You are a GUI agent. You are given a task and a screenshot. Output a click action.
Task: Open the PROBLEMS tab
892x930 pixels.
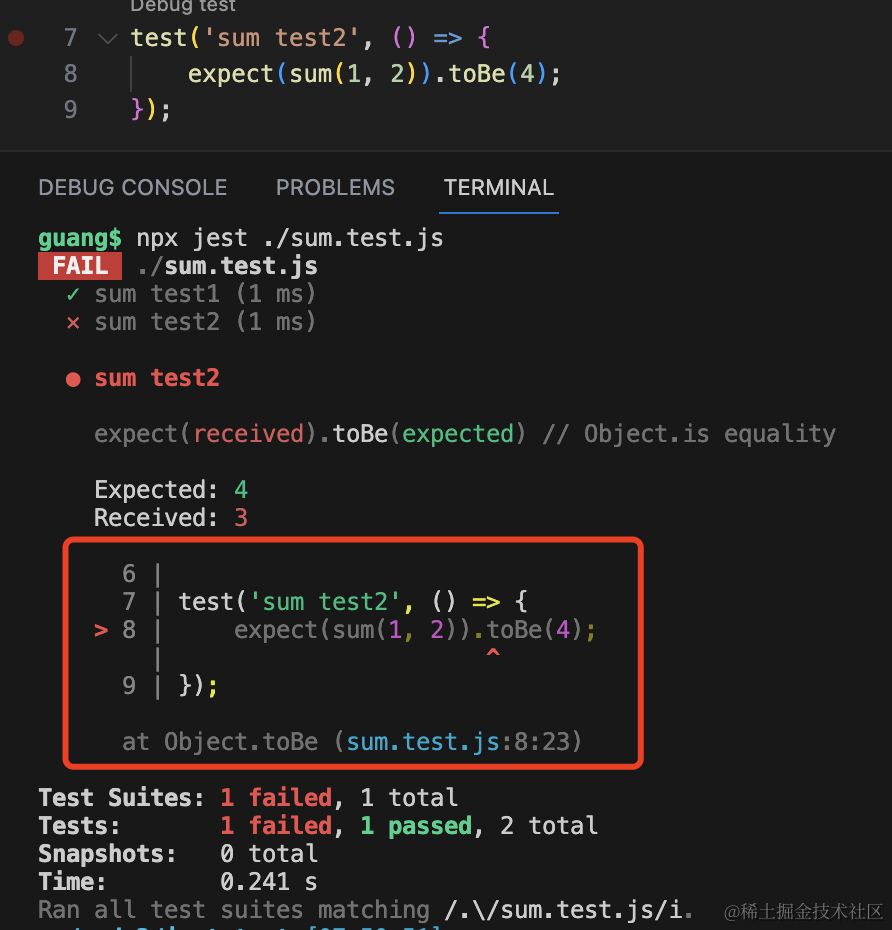[x=335, y=188]
